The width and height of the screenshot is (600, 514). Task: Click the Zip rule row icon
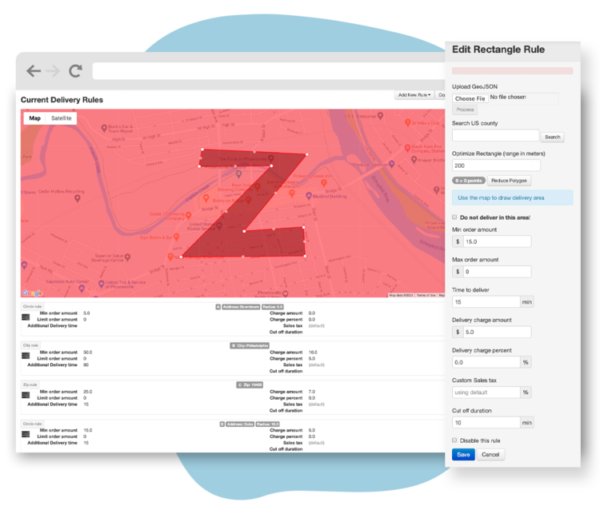pos(28,392)
